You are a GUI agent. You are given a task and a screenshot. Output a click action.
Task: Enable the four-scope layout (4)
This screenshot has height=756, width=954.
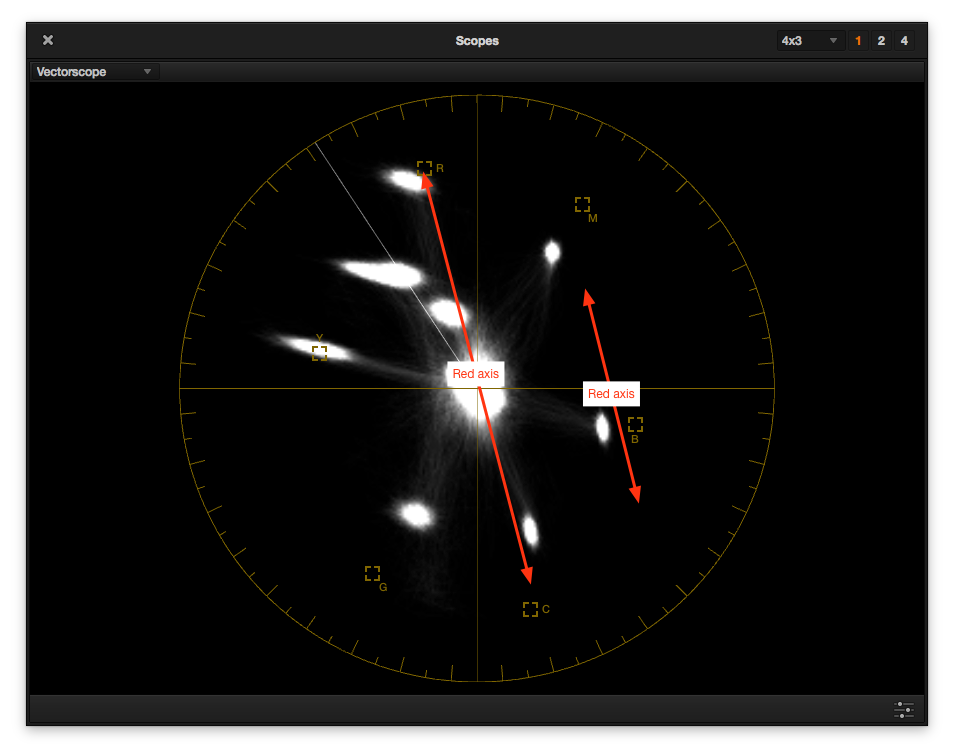(x=904, y=41)
